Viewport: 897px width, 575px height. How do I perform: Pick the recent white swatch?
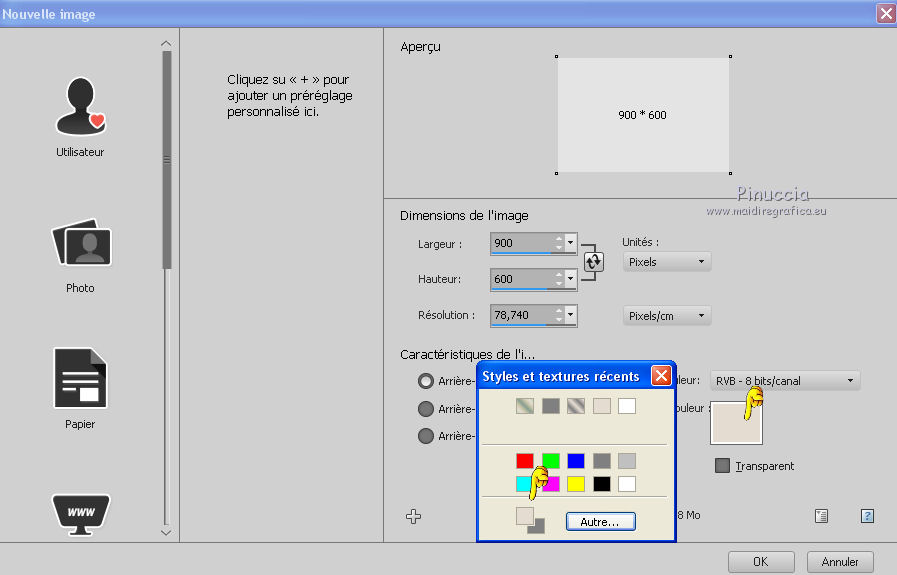pyautogui.click(x=627, y=406)
